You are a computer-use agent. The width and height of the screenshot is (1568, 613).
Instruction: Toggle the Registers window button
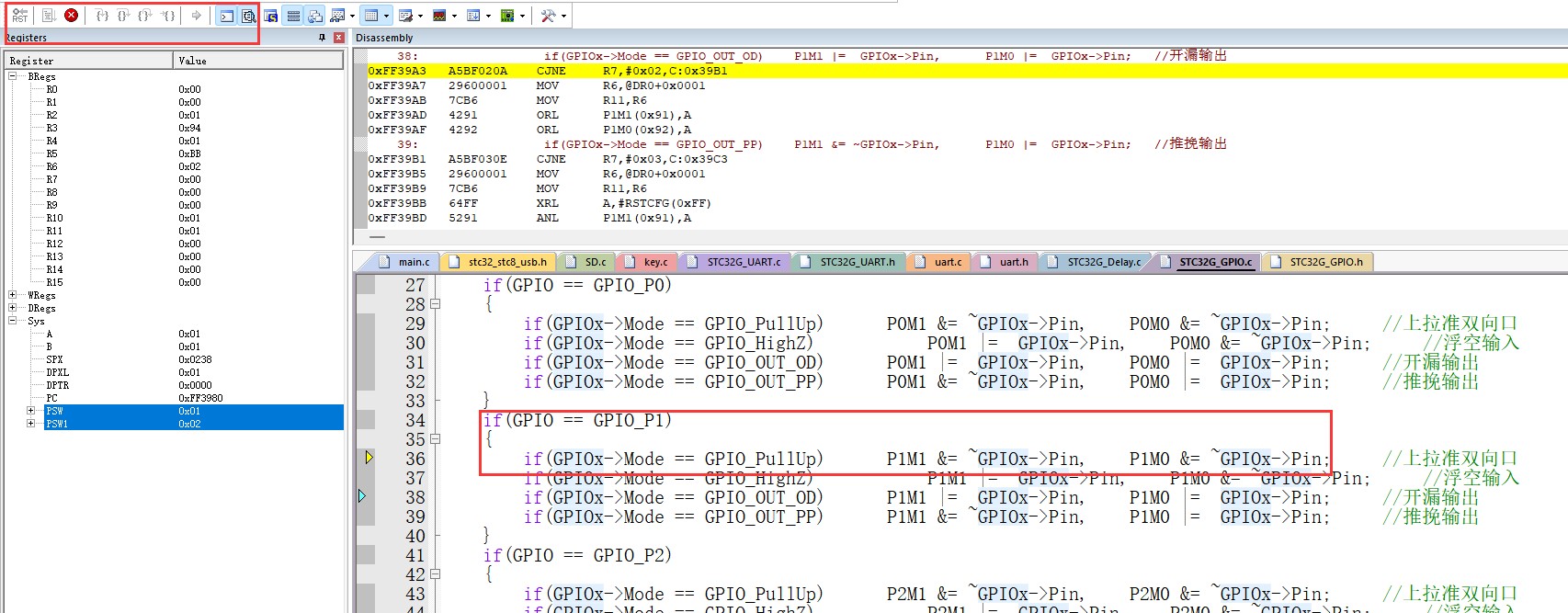293,16
